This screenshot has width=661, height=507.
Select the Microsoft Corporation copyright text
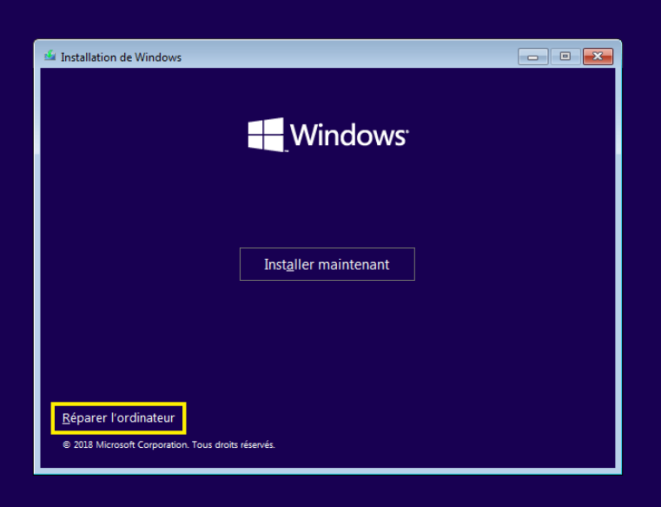click(169, 445)
